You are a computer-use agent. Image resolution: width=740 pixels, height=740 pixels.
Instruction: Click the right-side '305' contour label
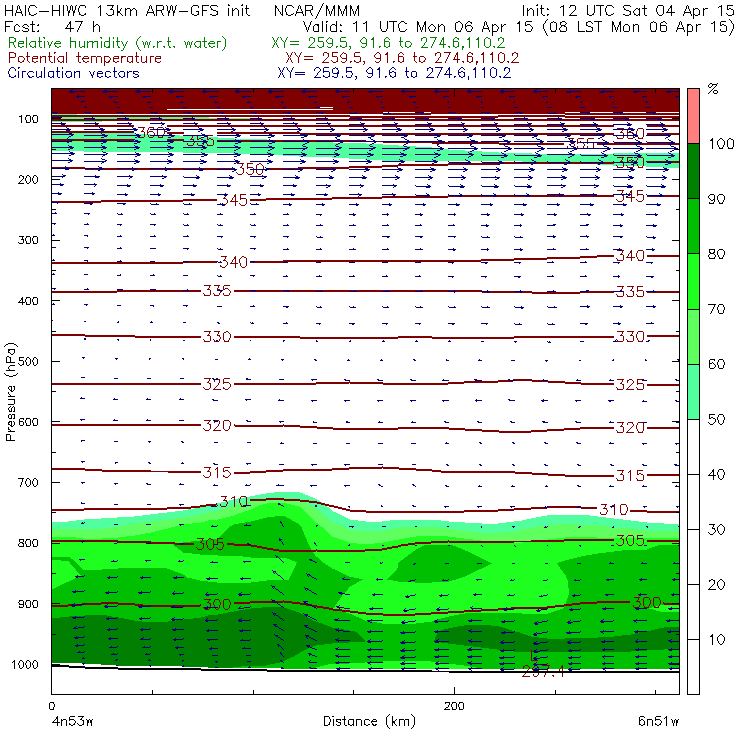point(630,540)
